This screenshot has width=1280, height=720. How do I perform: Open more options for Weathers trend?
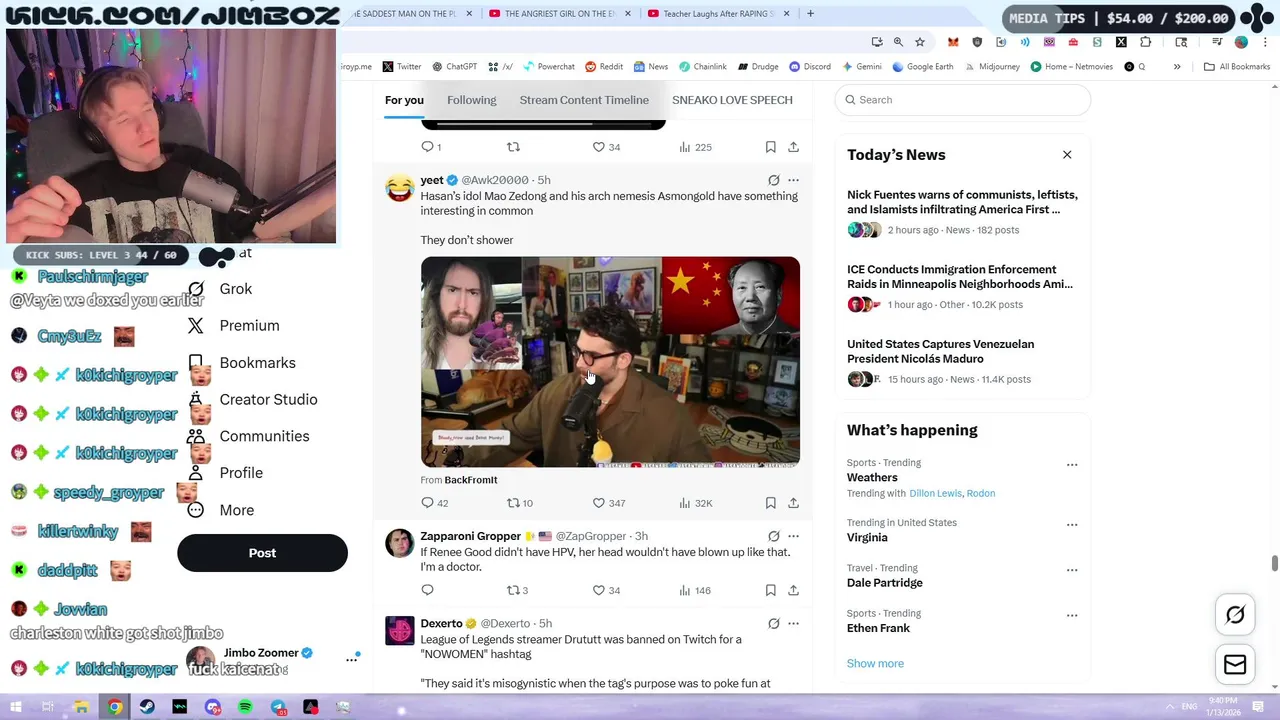pos(1072,465)
